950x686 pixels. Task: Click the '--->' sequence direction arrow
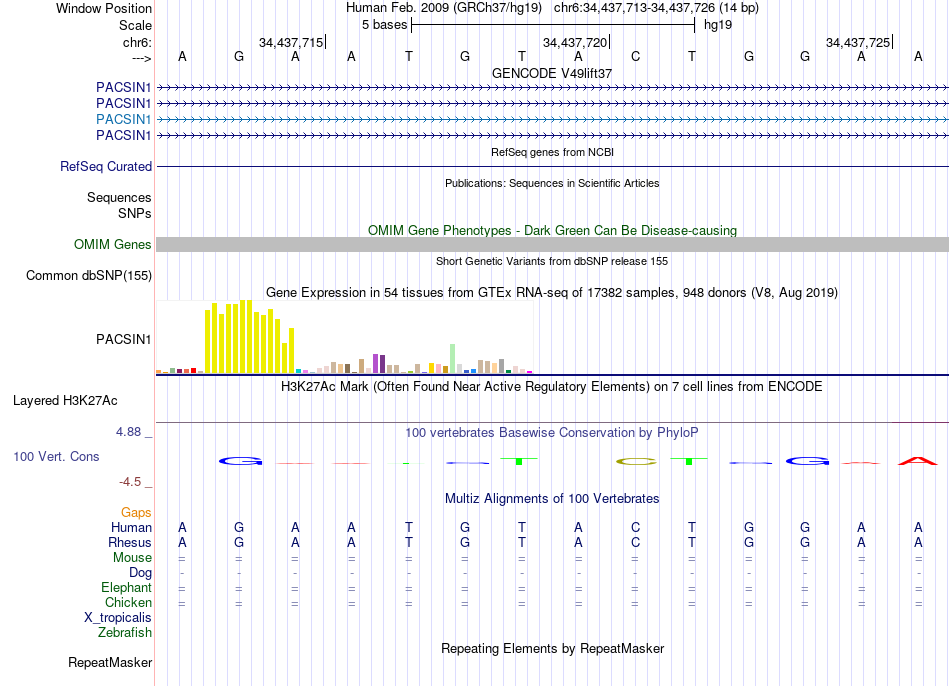(141, 58)
